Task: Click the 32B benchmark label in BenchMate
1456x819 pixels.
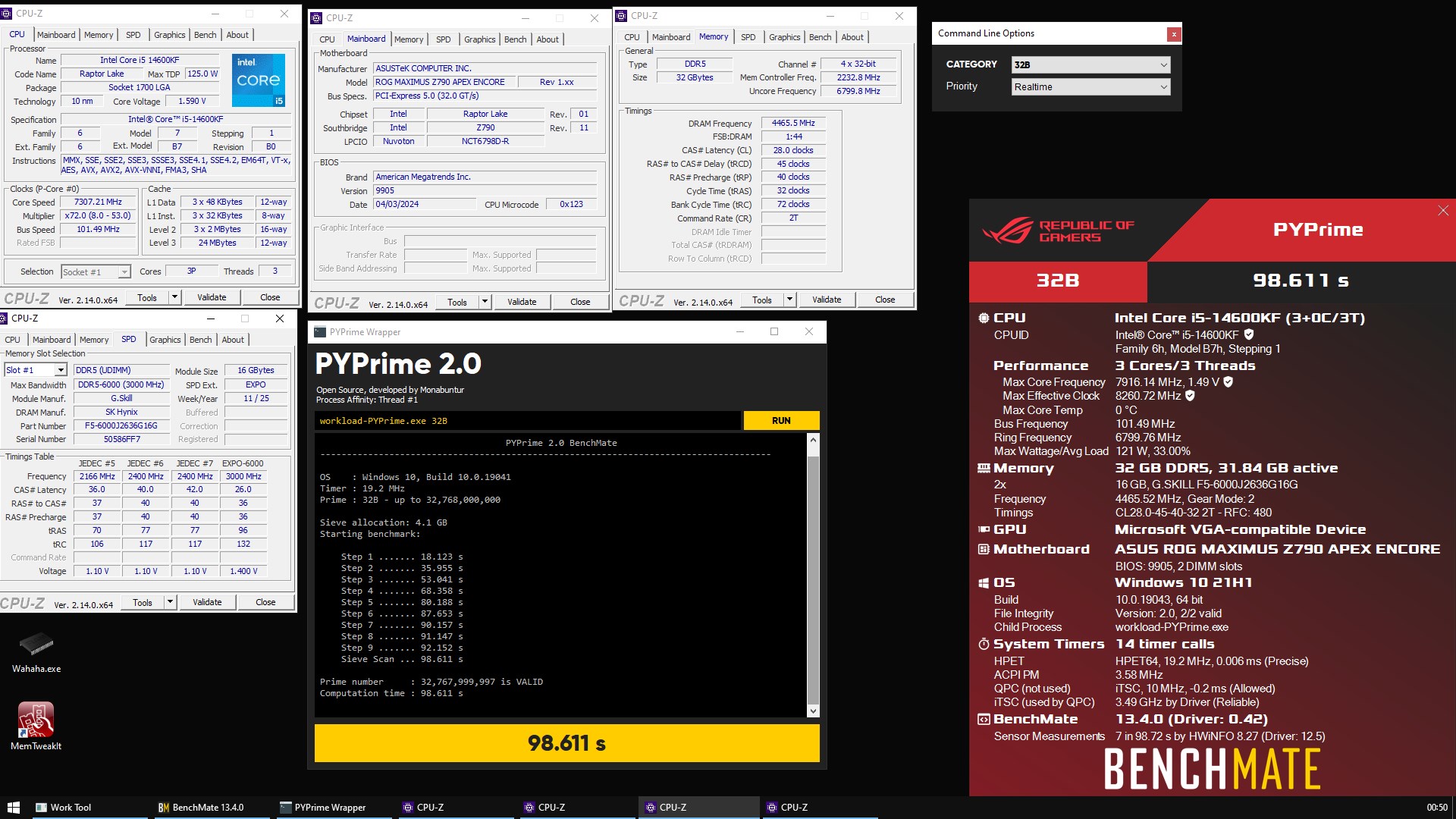Action: pos(1058,281)
